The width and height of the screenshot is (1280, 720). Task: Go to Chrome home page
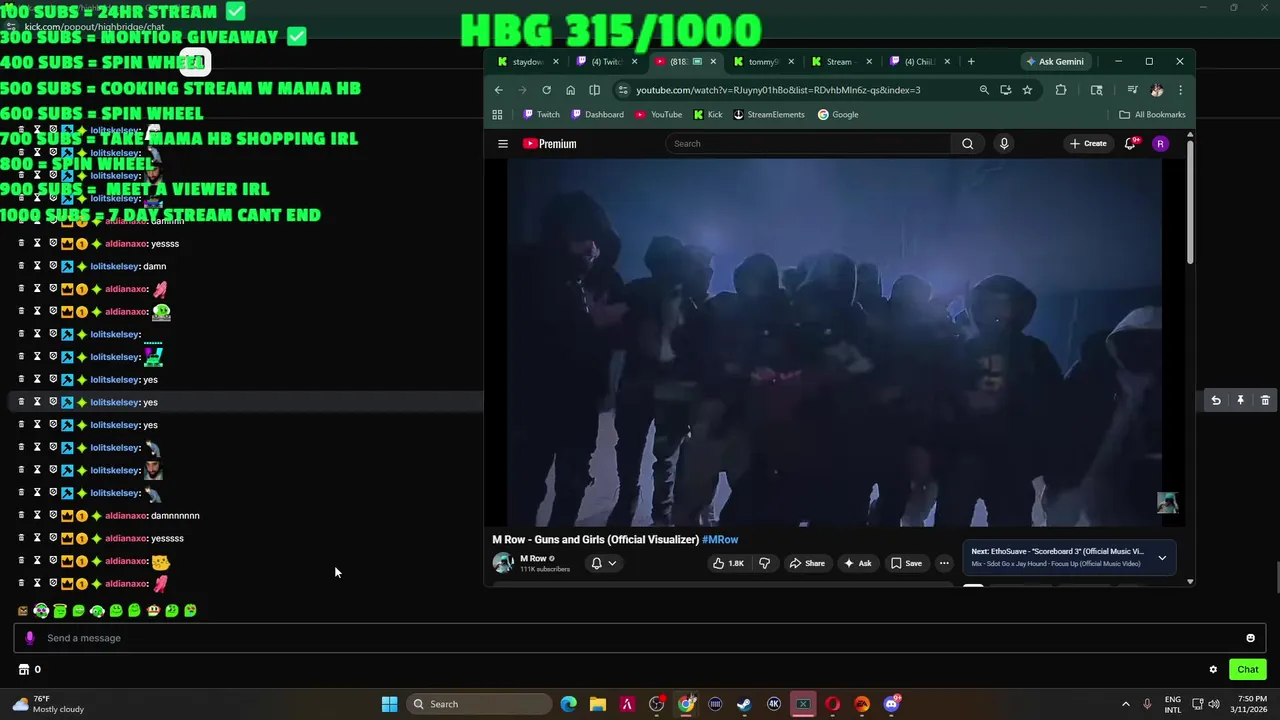pyautogui.click(x=570, y=90)
